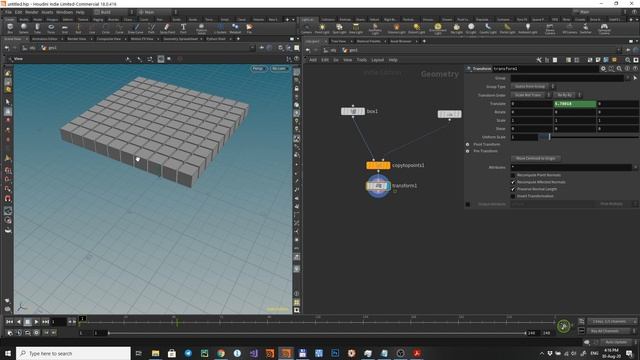Select the Torus shelf tool
Screen dimensions: 640x360
coord(51,28)
